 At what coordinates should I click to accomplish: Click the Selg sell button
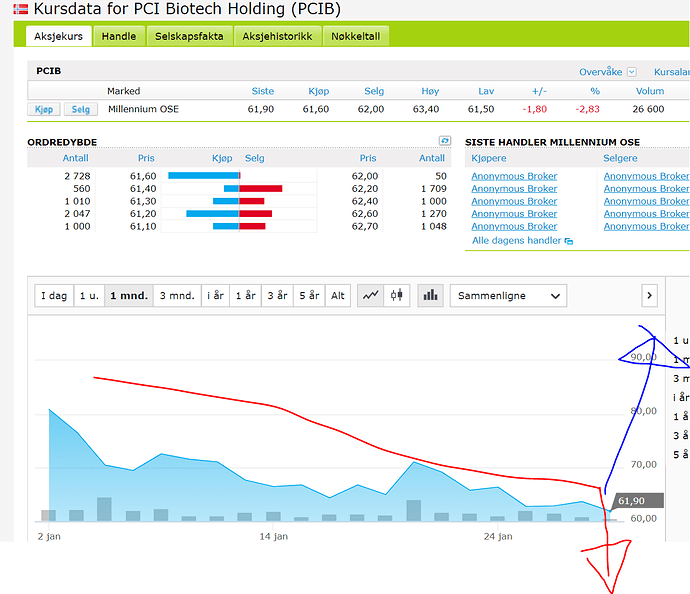[81, 109]
